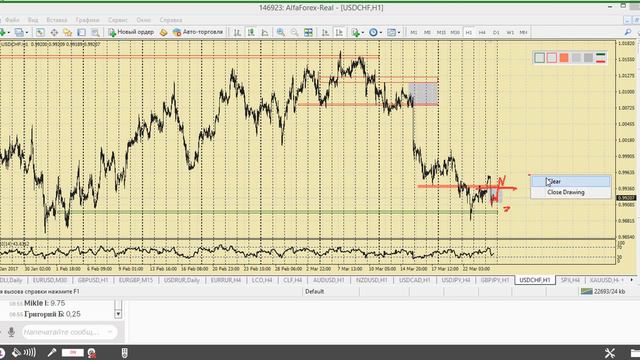Select the M5 timeframe
This screenshot has width=640, height=360.
[427, 32]
